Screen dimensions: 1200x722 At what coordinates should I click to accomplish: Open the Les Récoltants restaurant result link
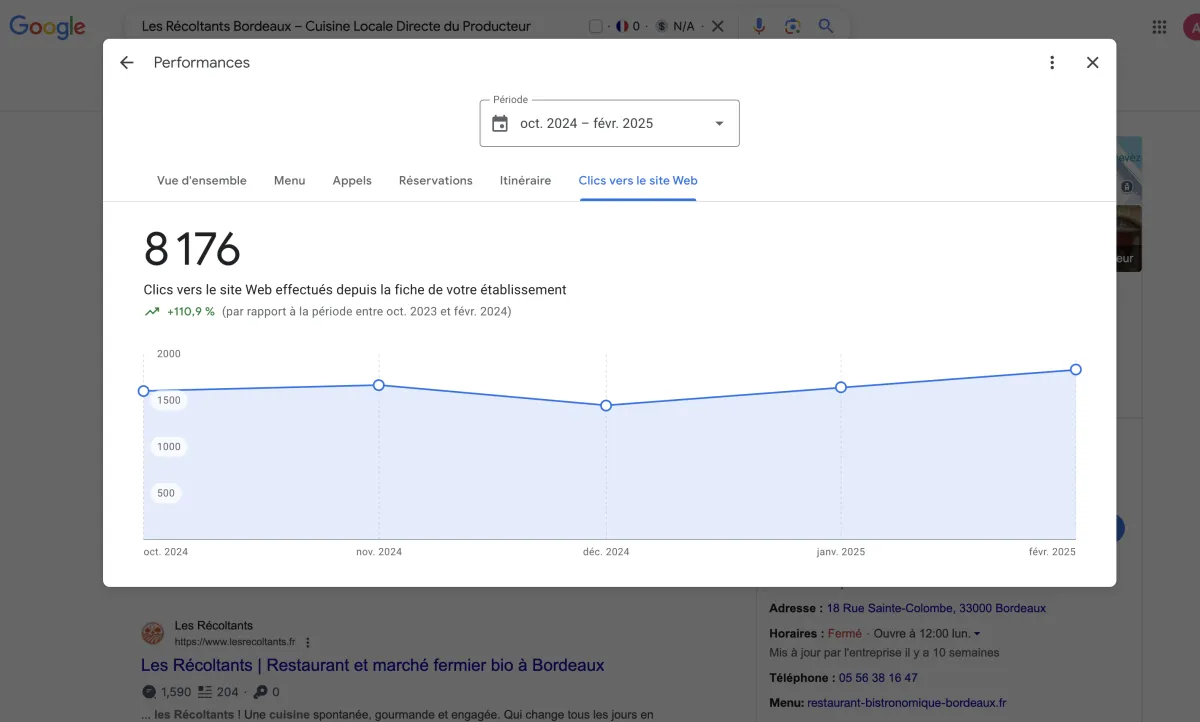click(373, 665)
